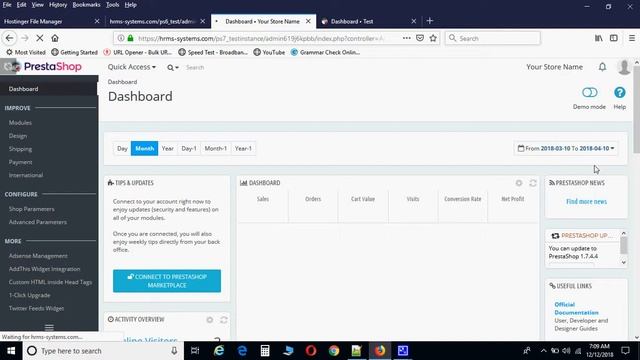This screenshot has height=360, width=640.
Task: Open Opera from the taskbar
Action: [x=311, y=351]
